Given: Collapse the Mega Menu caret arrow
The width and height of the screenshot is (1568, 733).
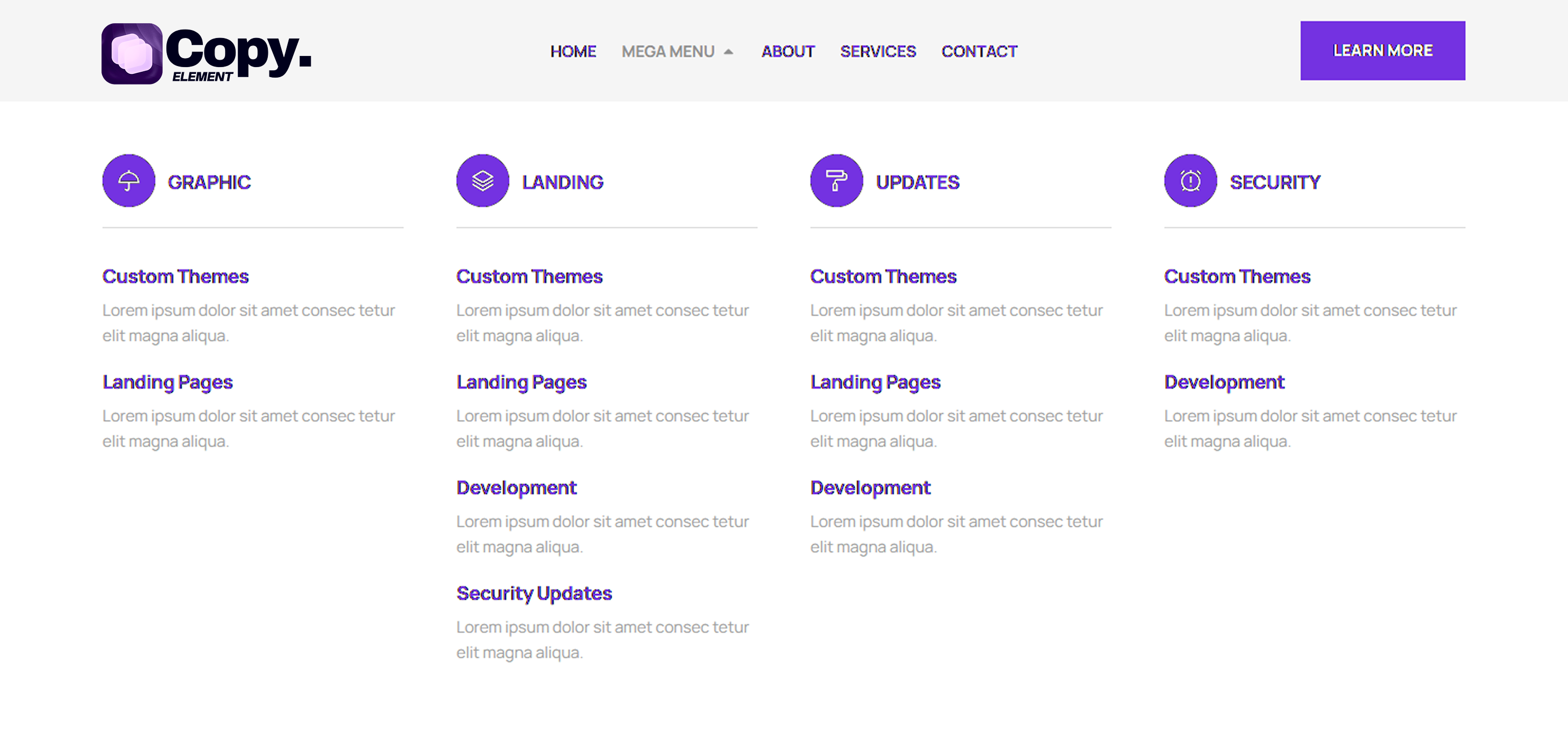Looking at the screenshot, I should pos(728,52).
